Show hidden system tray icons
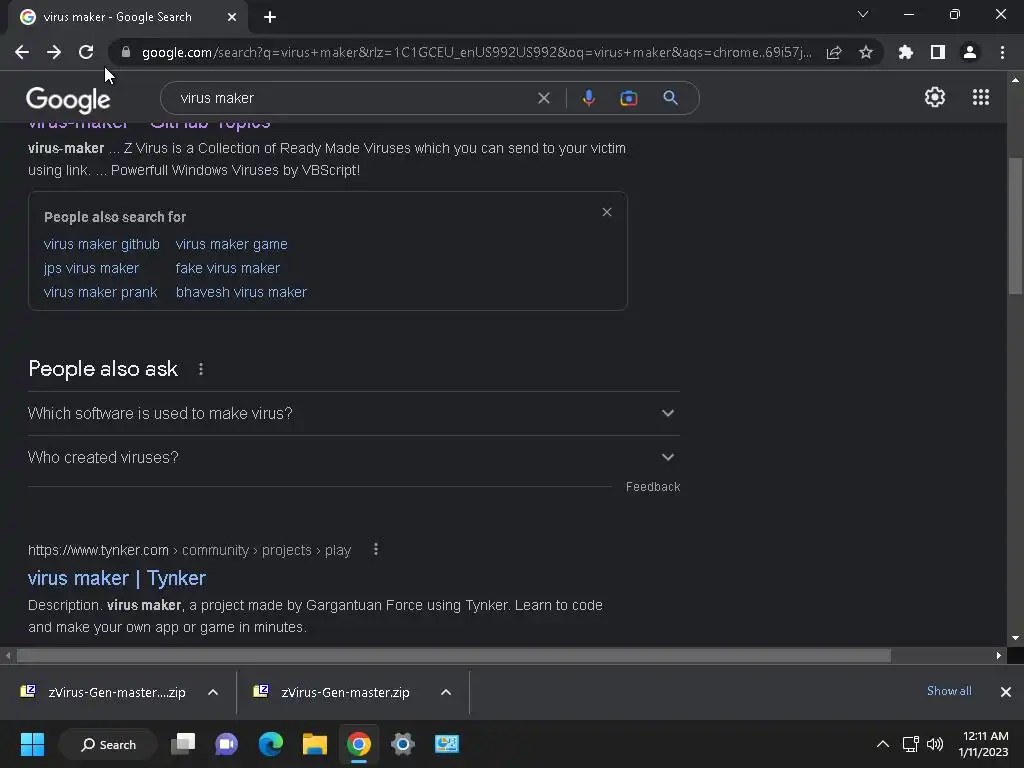 (882, 744)
